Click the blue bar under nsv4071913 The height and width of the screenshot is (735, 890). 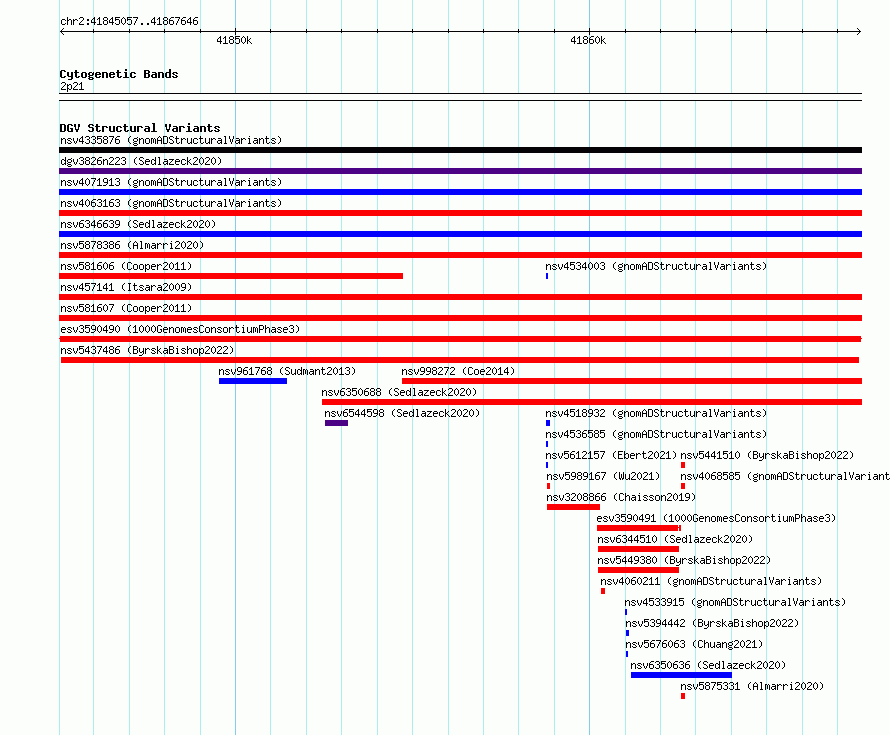[x=460, y=192]
